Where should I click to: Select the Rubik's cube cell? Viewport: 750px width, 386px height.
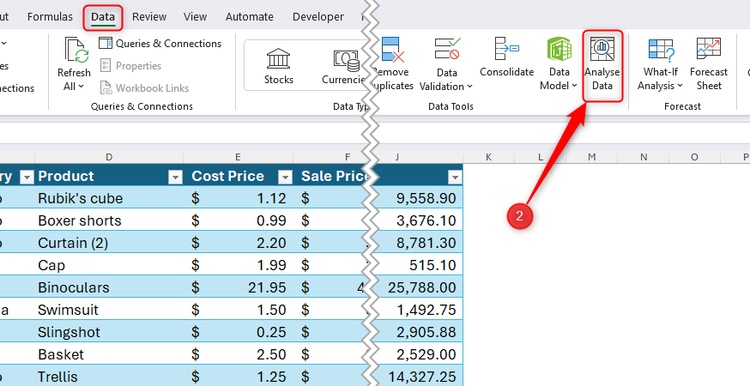tap(109, 199)
